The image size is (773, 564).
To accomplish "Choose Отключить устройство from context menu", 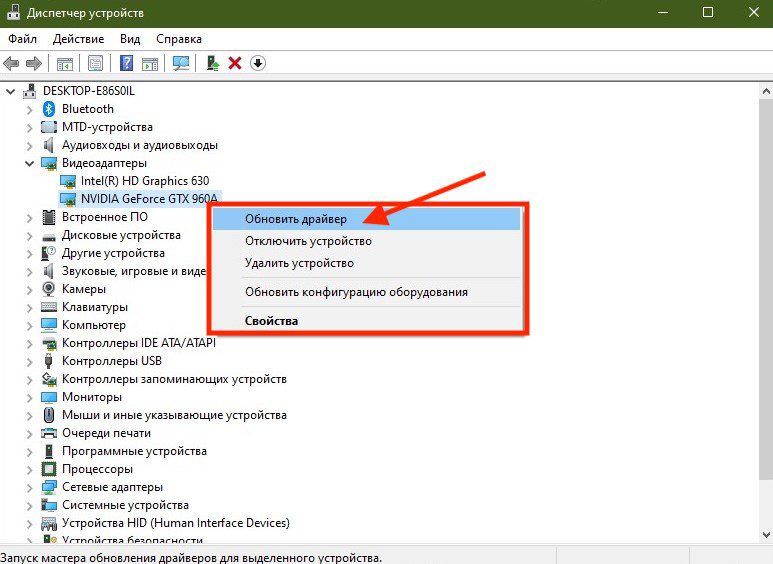I will (x=366, y=241).
